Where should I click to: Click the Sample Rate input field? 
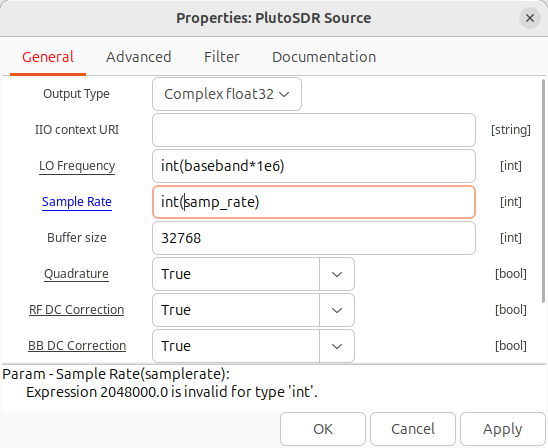(x=314, y=202)
